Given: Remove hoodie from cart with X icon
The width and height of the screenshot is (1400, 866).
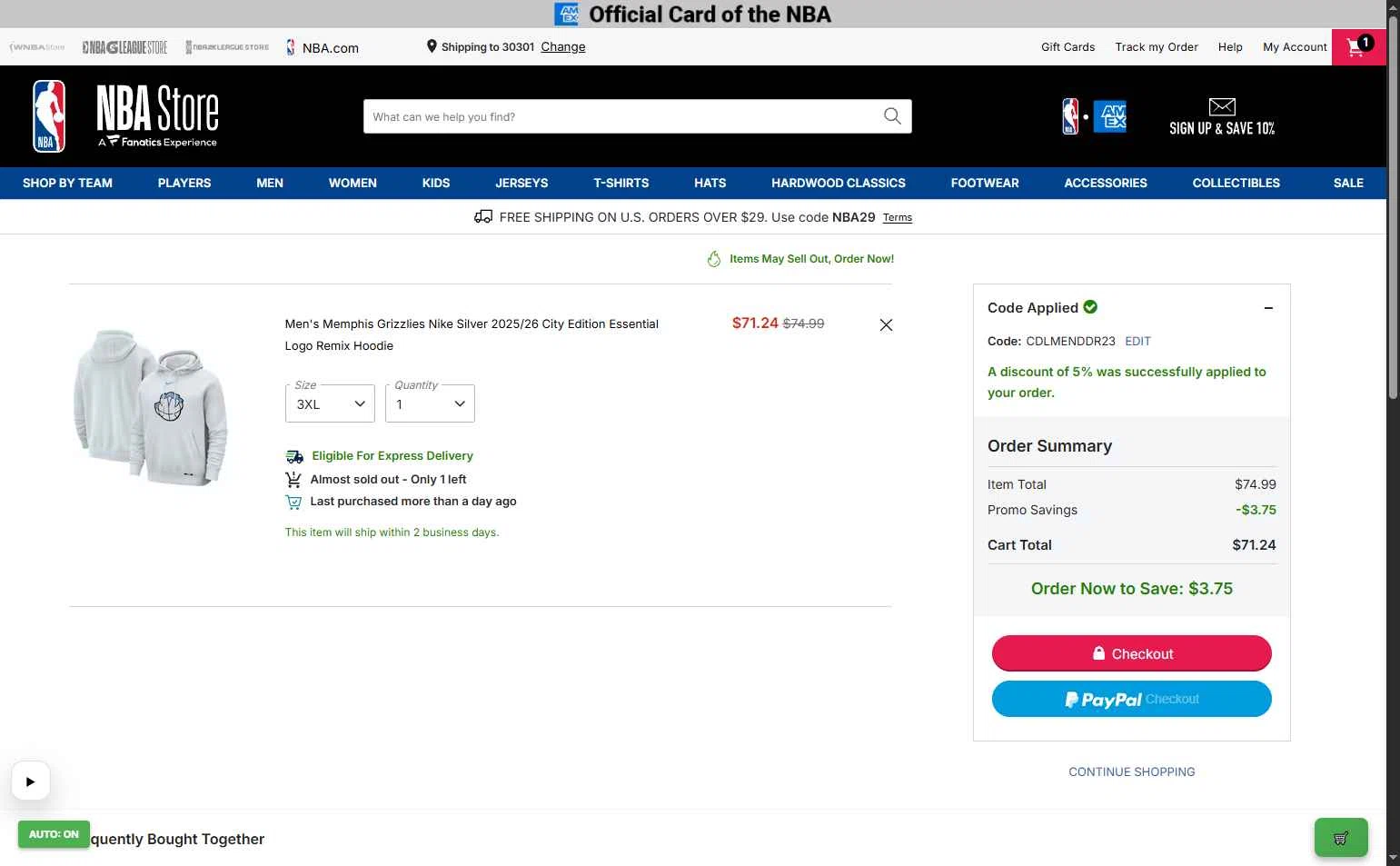Looking at the screenshot, I should coord(886,324).
